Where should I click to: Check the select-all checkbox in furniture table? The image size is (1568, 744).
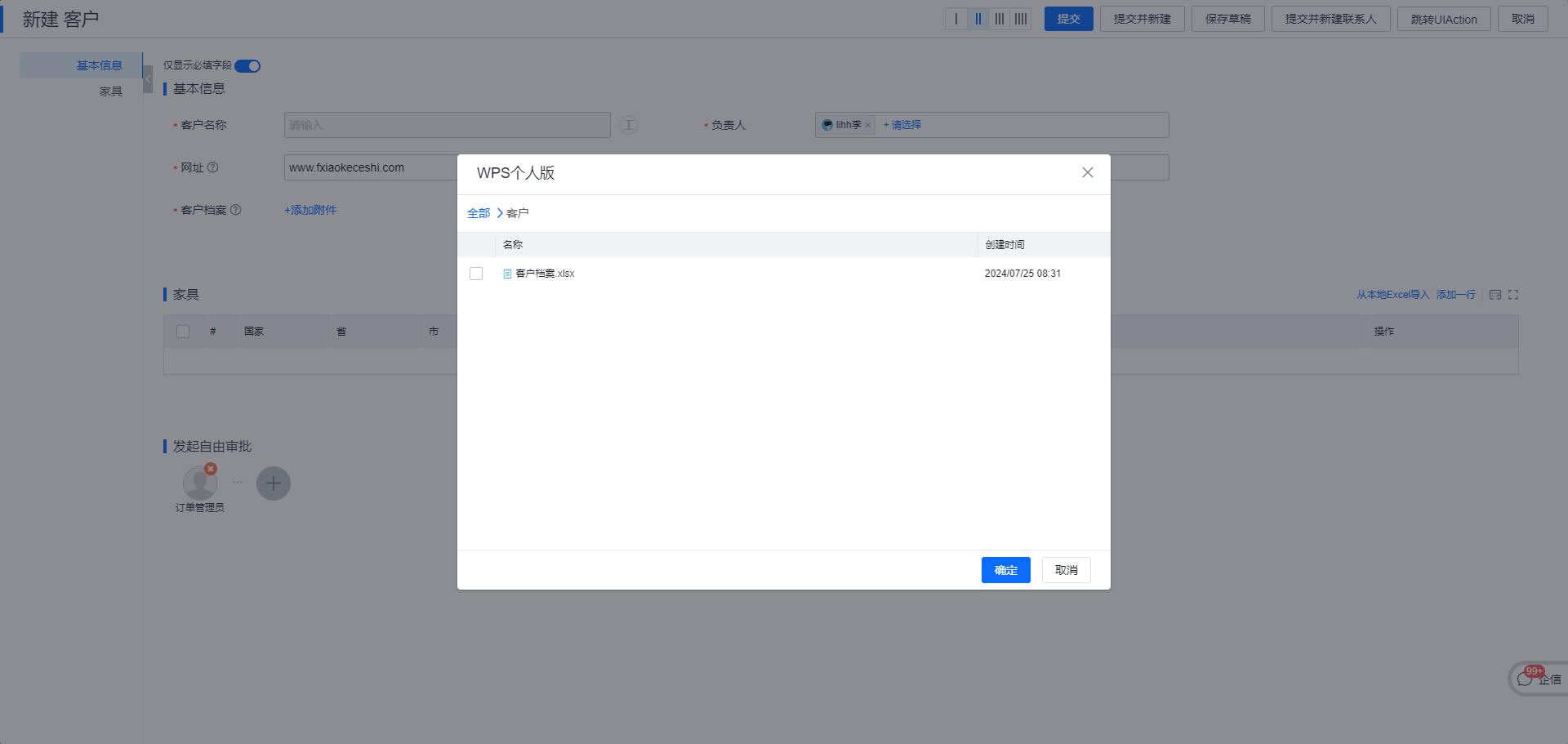click(183, 332)
